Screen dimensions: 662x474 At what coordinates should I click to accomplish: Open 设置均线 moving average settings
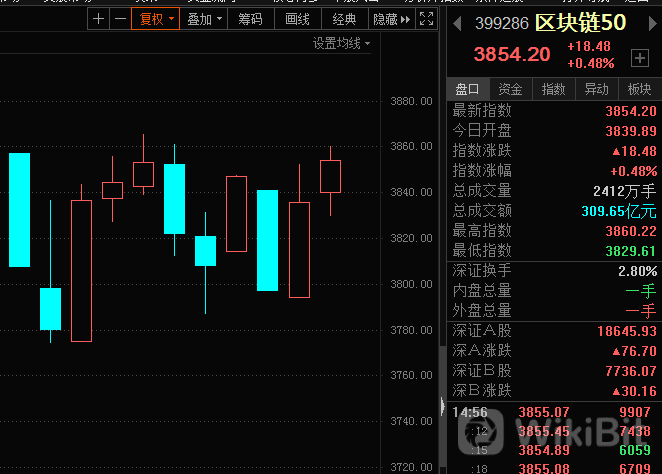[x=341, y=43]
